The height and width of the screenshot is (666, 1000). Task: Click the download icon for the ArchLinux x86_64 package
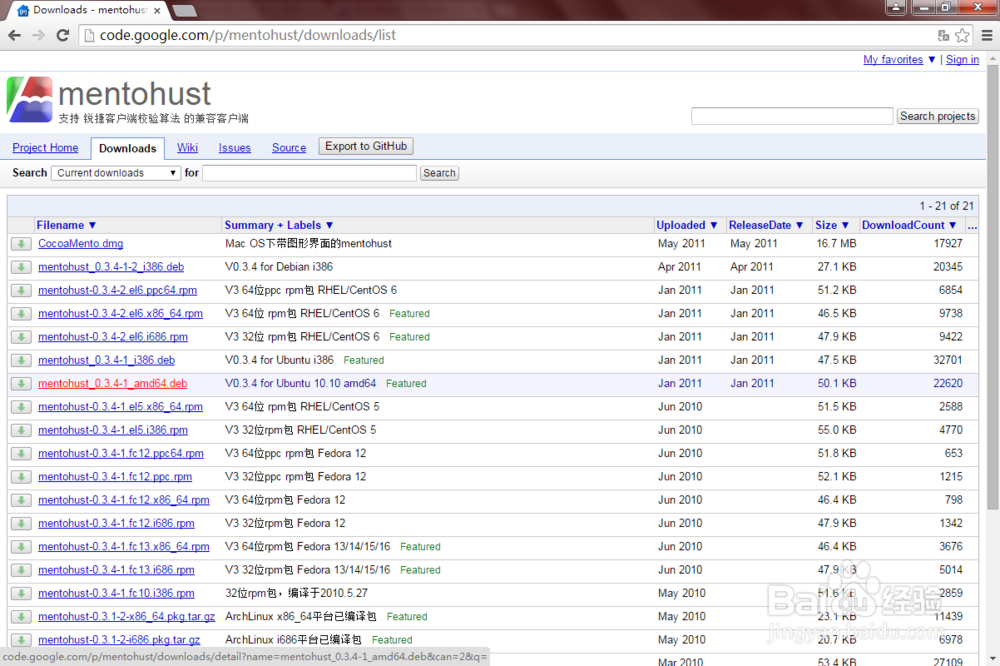(20, 616)
